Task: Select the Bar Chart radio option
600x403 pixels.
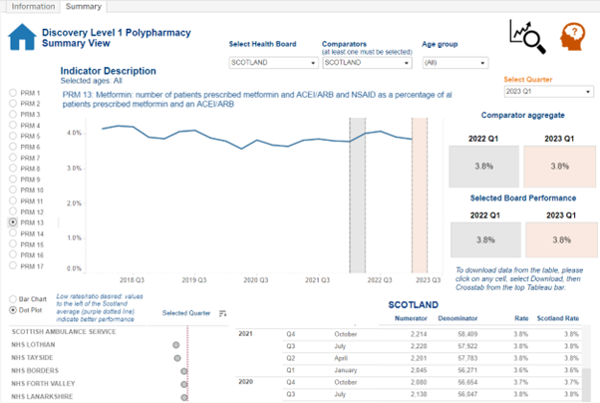Action: click(x=12, y=299)
